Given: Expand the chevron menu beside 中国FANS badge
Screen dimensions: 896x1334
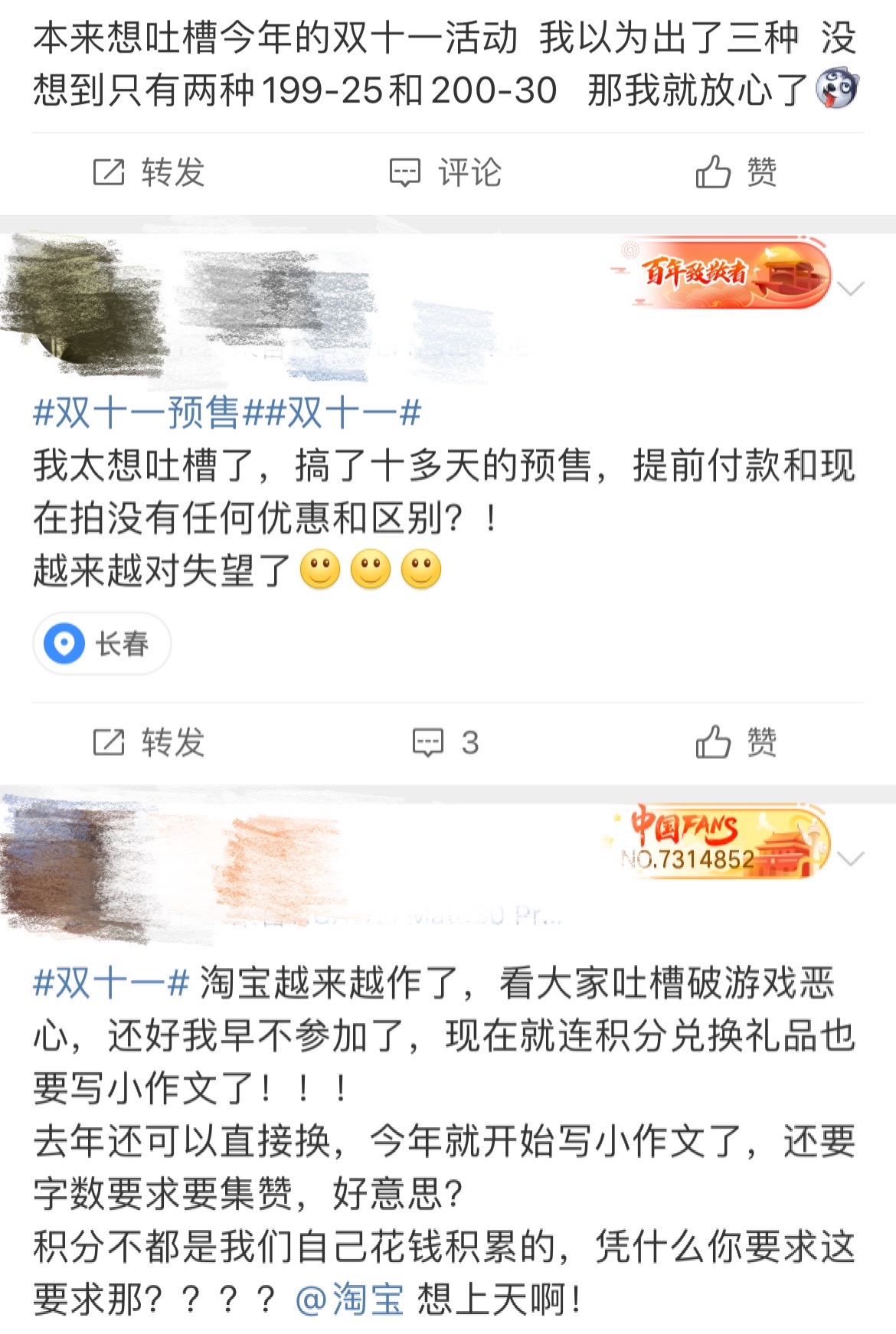Looking at the screenshot, I should pos(852,858).
